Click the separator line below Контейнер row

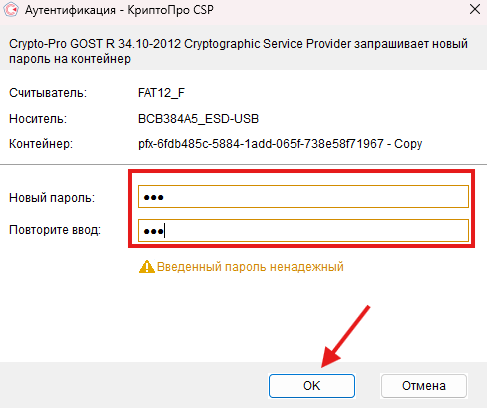[x=243, y=164]
